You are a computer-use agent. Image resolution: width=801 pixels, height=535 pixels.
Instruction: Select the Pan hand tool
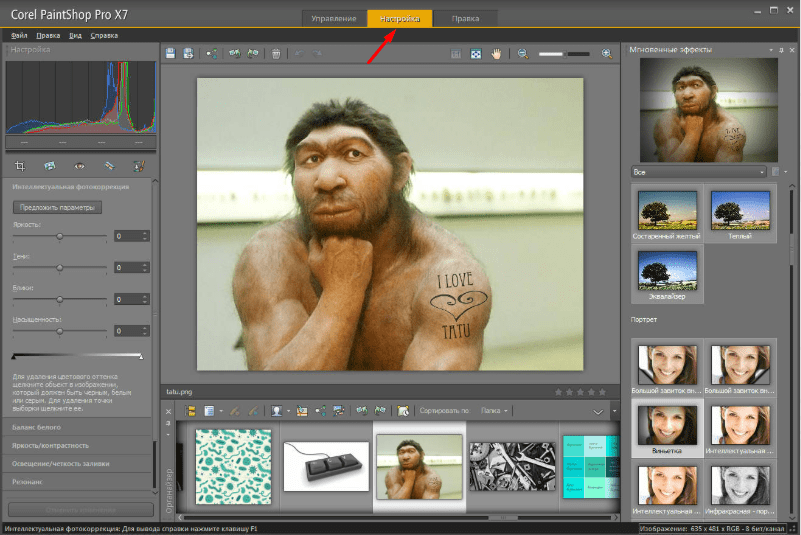tap(496, 53)
